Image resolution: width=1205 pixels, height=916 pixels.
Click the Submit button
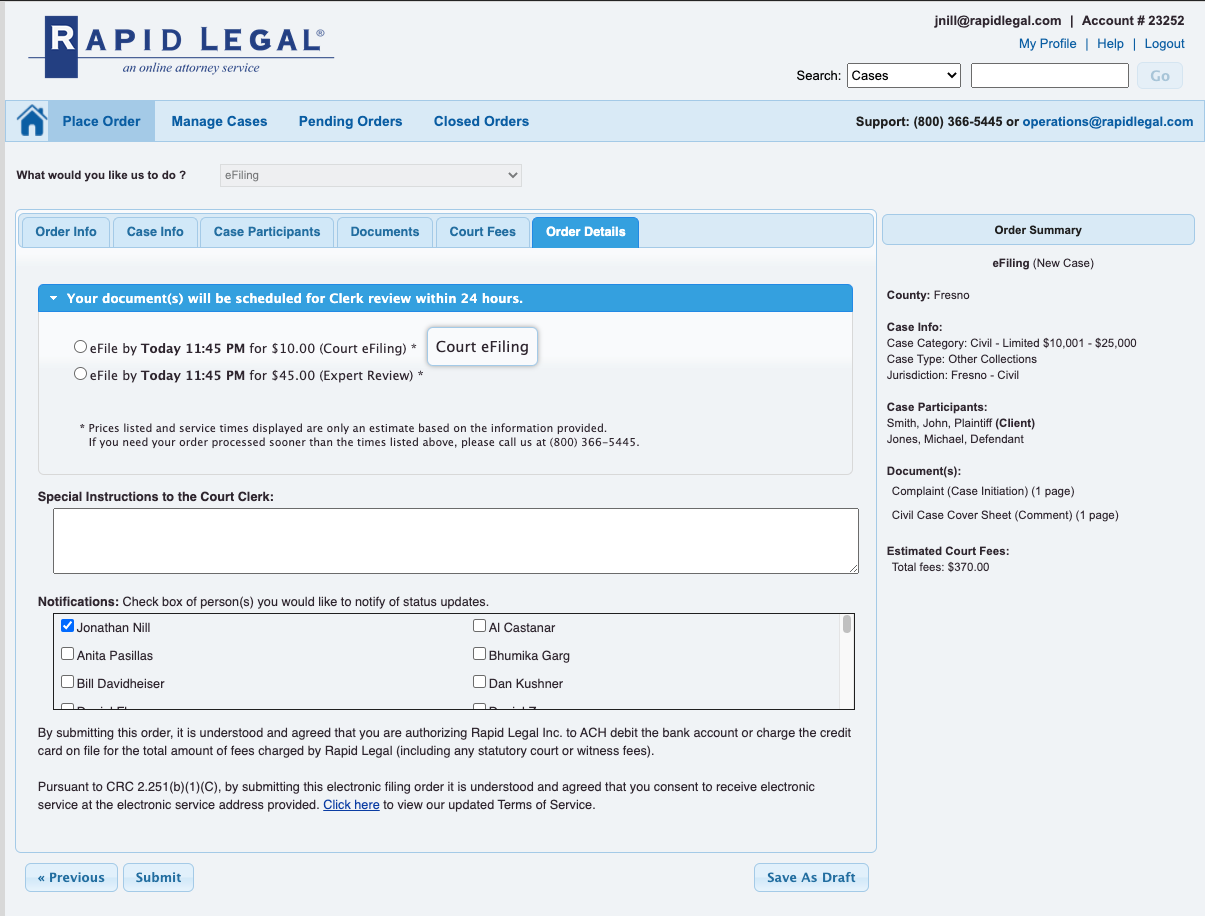(158, 878)
